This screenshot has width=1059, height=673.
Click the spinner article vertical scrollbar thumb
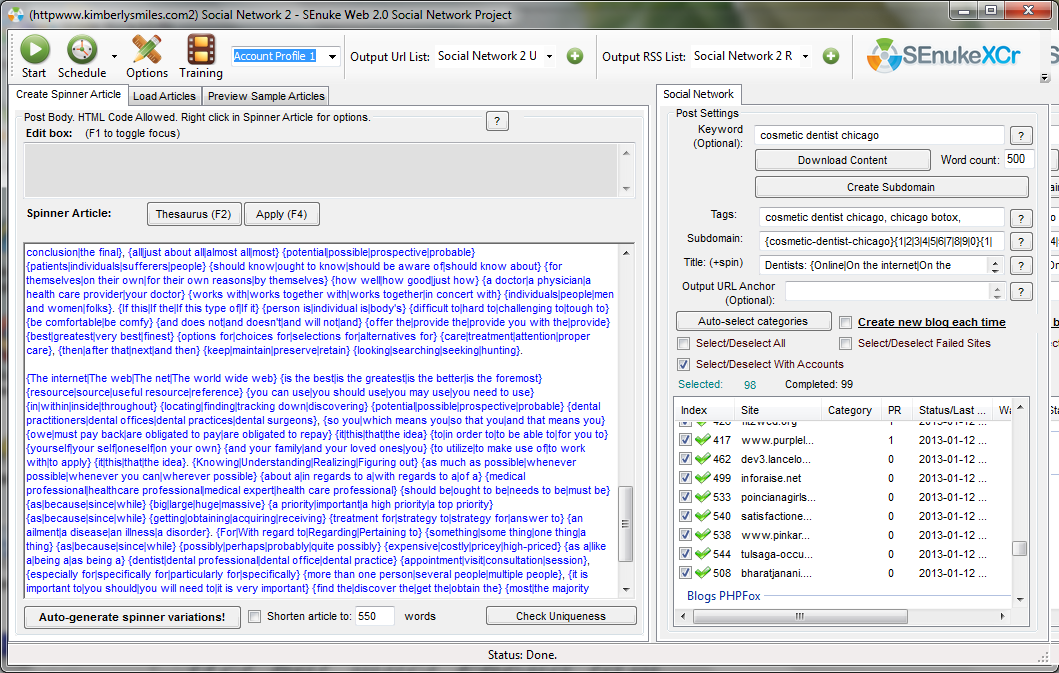(625, 524)
